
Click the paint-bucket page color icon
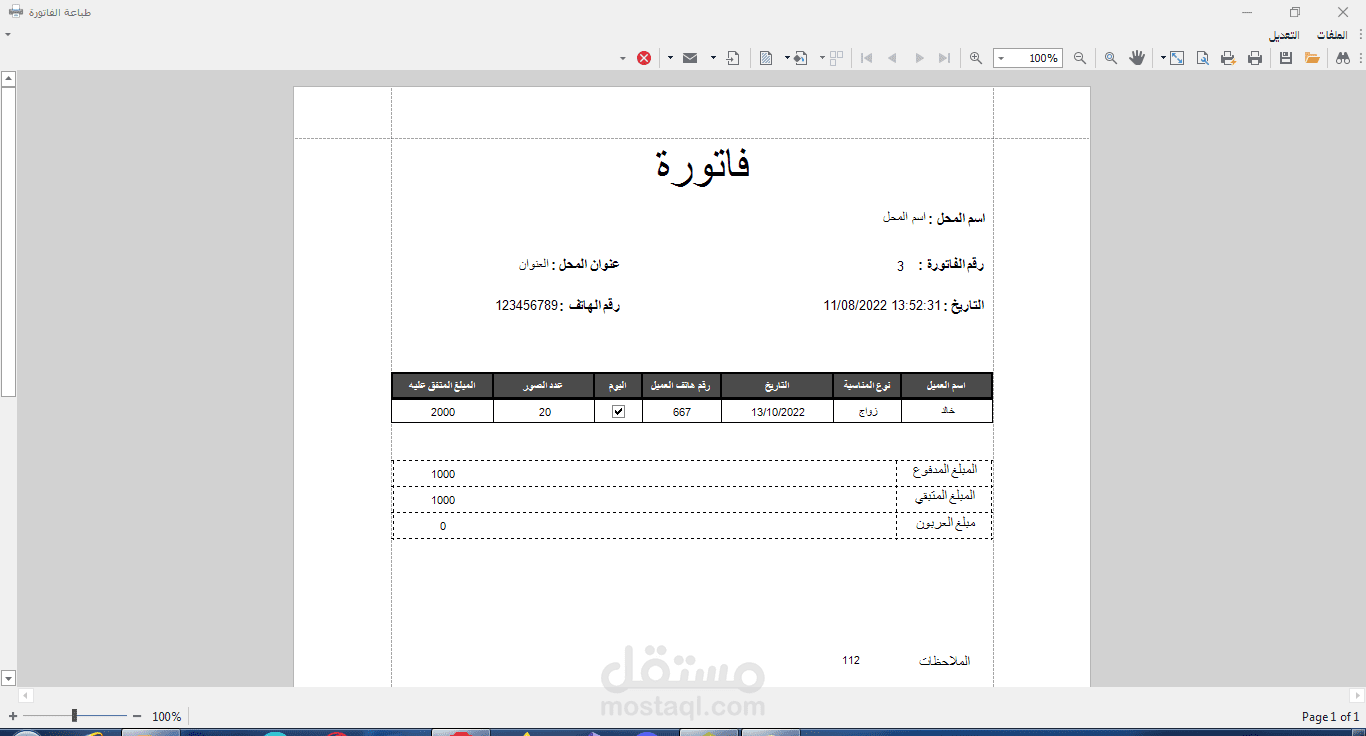pyautogui.click(x=800, y=58)
